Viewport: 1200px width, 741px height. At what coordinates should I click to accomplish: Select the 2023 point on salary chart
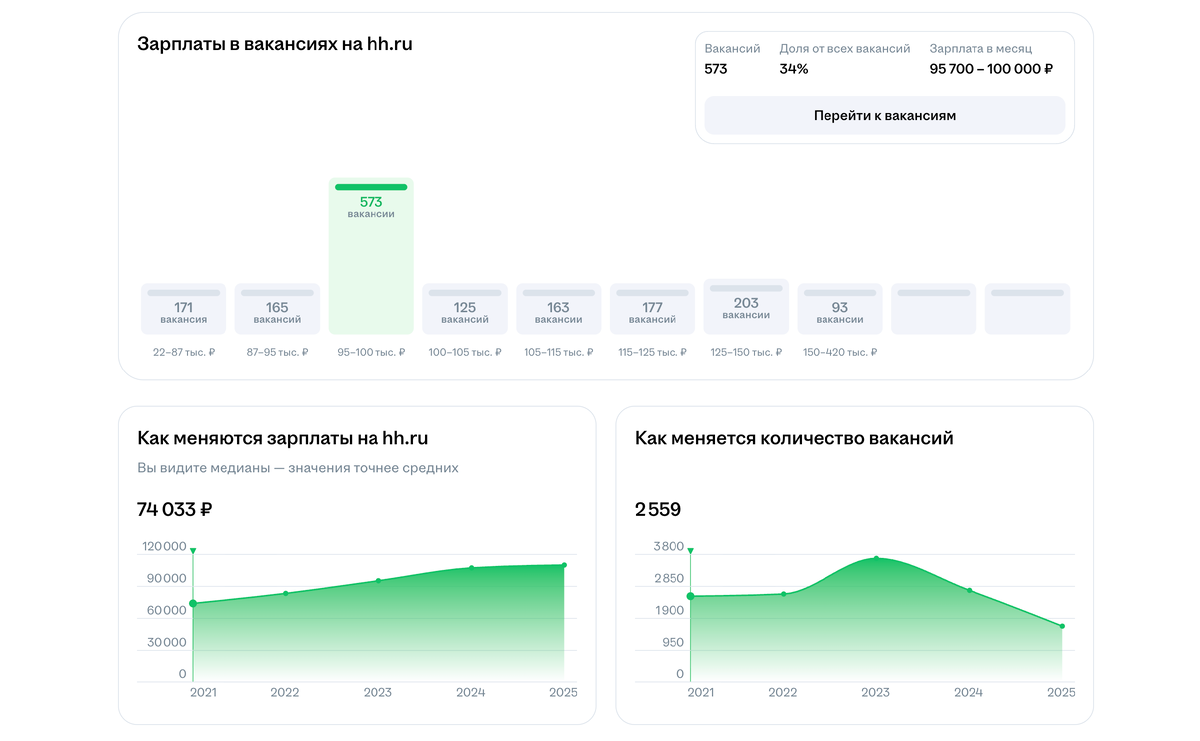pos(378,580)
